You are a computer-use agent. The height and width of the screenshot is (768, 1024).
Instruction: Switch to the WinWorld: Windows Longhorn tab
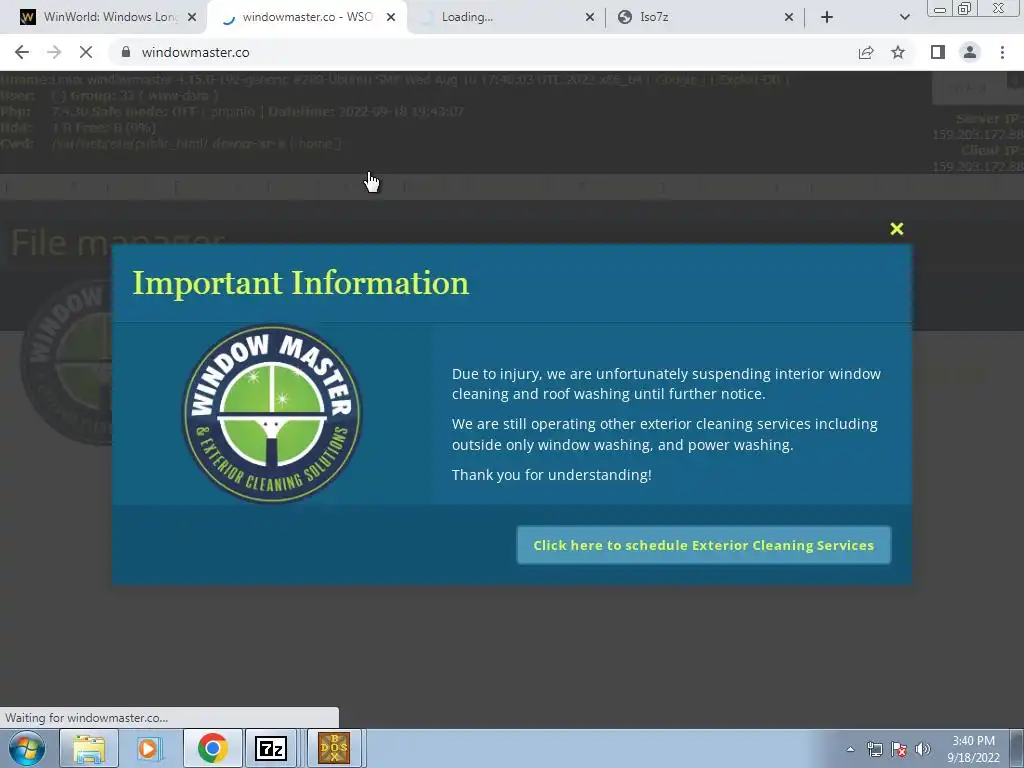tap(110, 17)
